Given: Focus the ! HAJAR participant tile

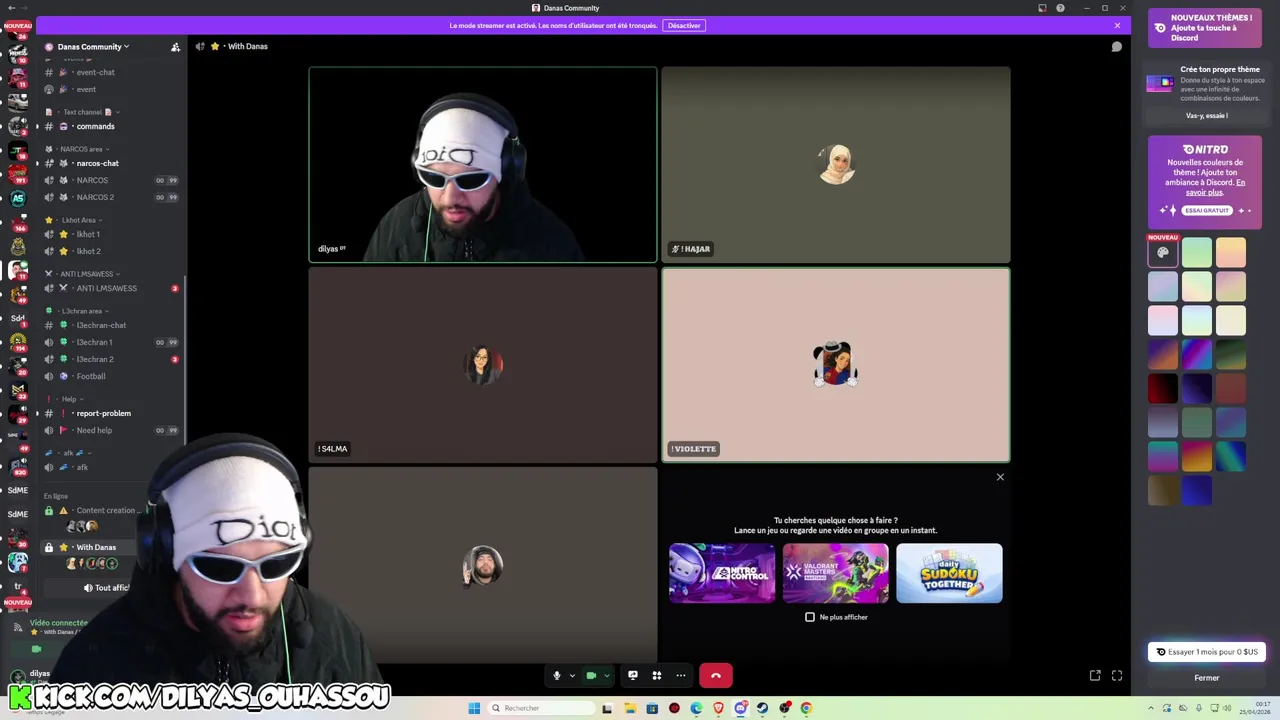Looking at the screenshot, I should (836, 165).
